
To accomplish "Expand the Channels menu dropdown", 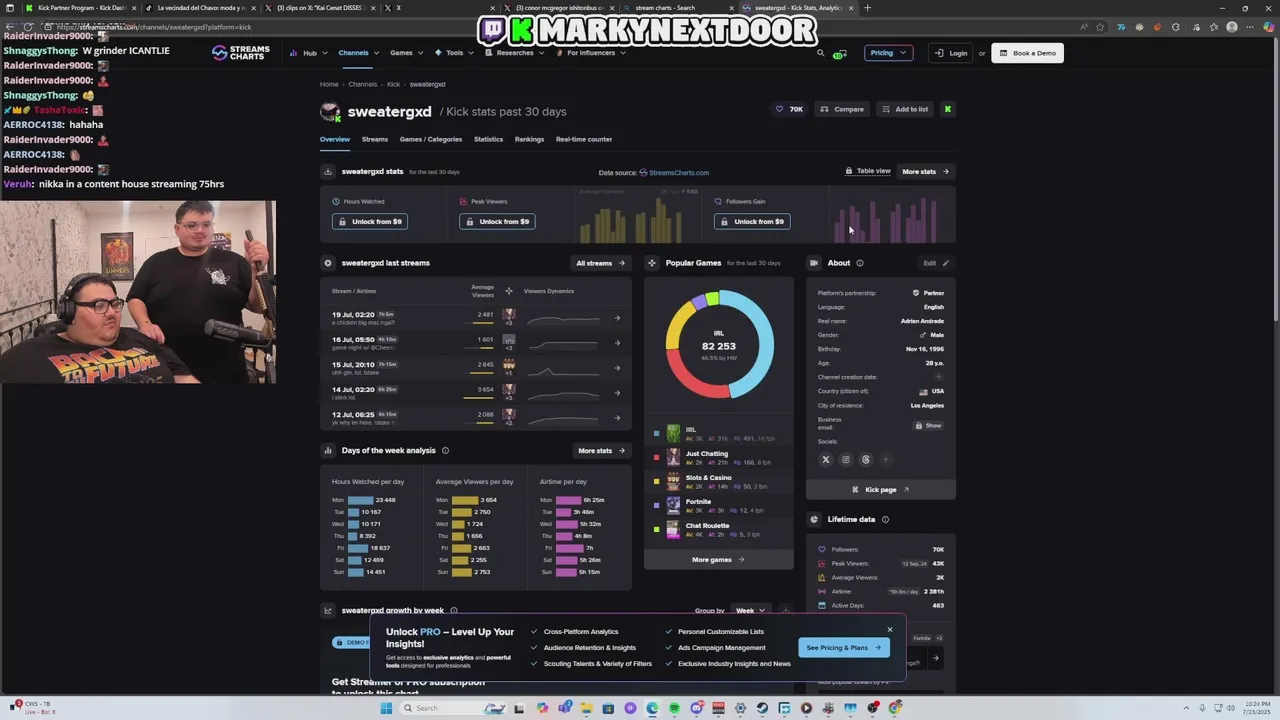I will (x=358, y=53).
